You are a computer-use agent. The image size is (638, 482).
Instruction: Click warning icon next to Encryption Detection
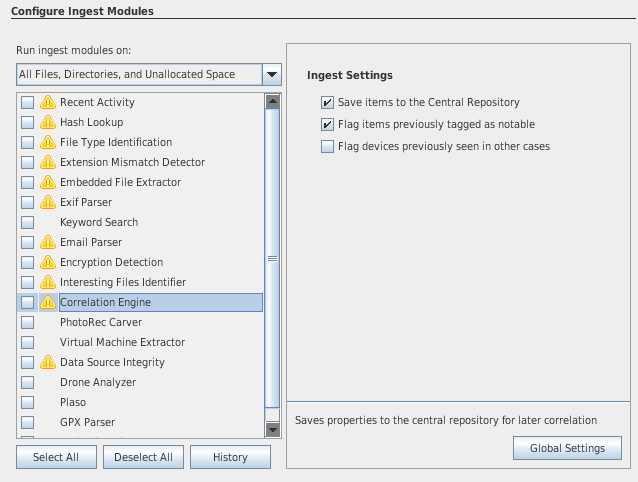(x=47, y=262)
